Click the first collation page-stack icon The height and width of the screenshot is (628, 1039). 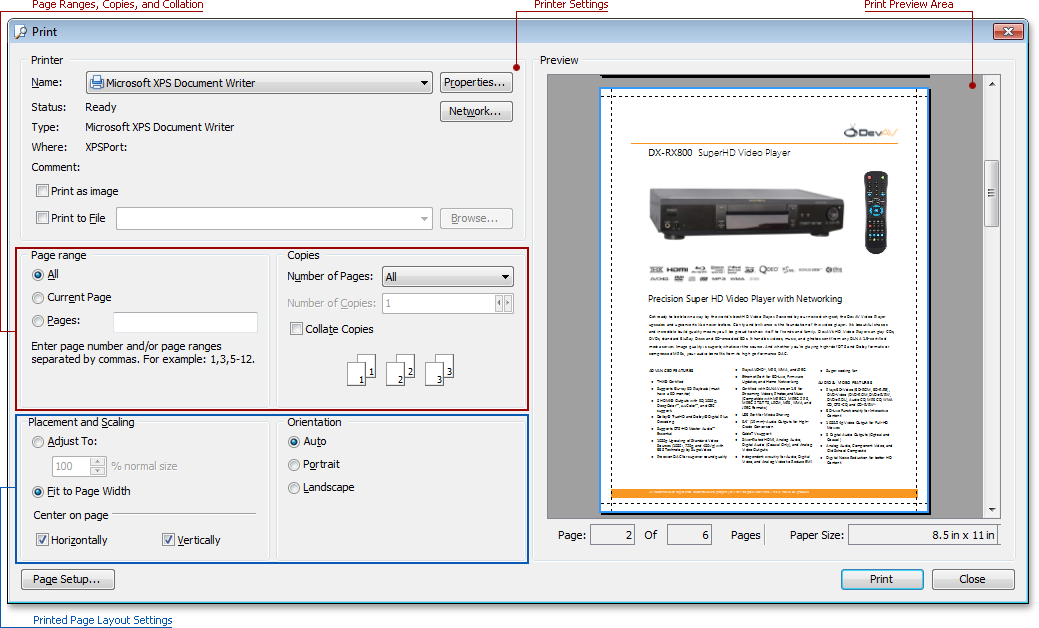[360, 371]
